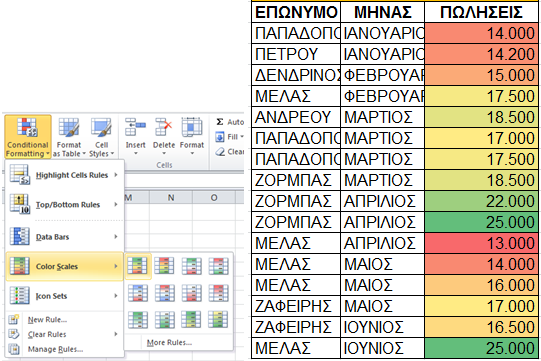Apply Green-White color scale

[138, 320]
